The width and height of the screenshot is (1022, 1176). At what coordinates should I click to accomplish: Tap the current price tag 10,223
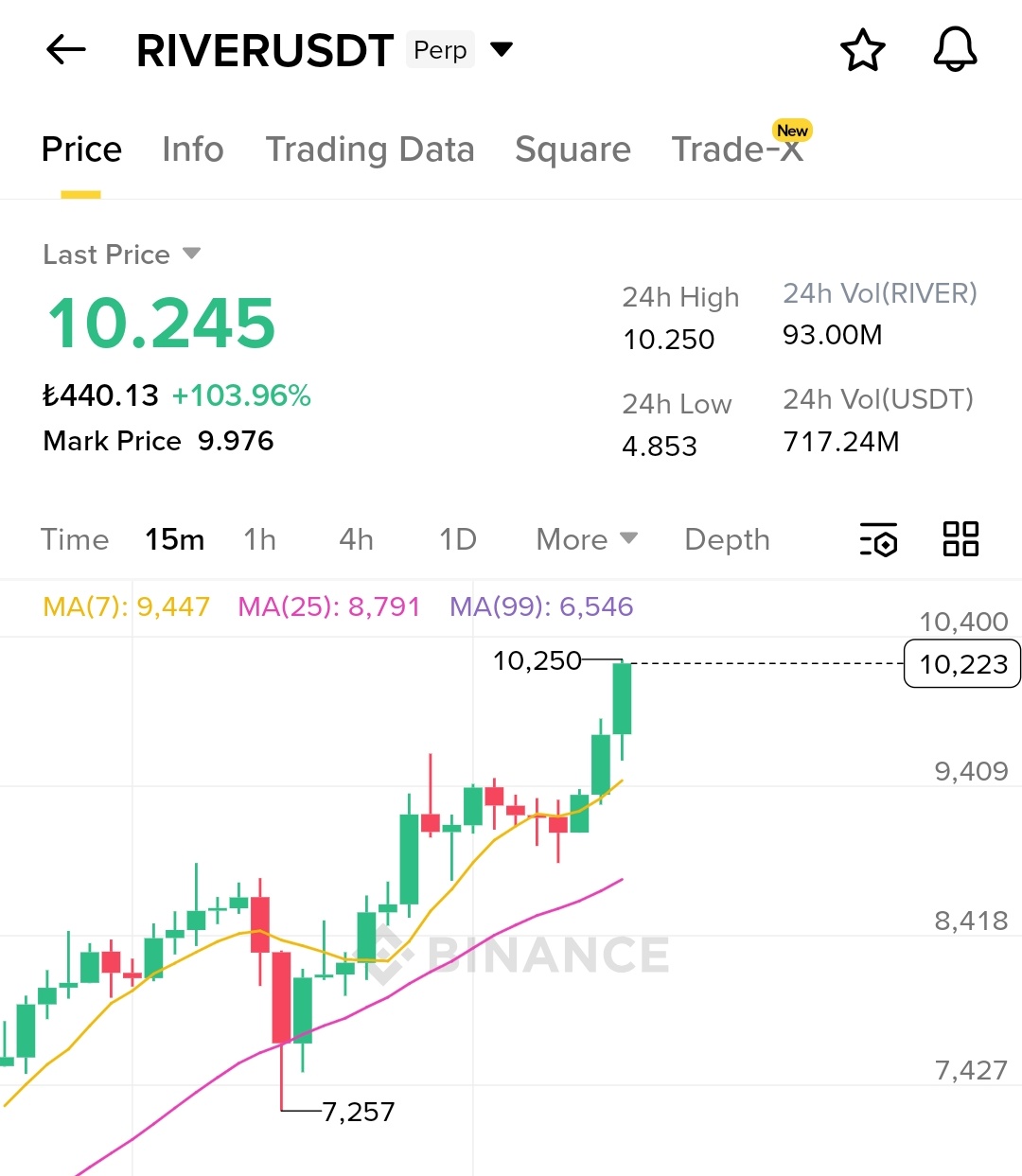click(962, 664)
